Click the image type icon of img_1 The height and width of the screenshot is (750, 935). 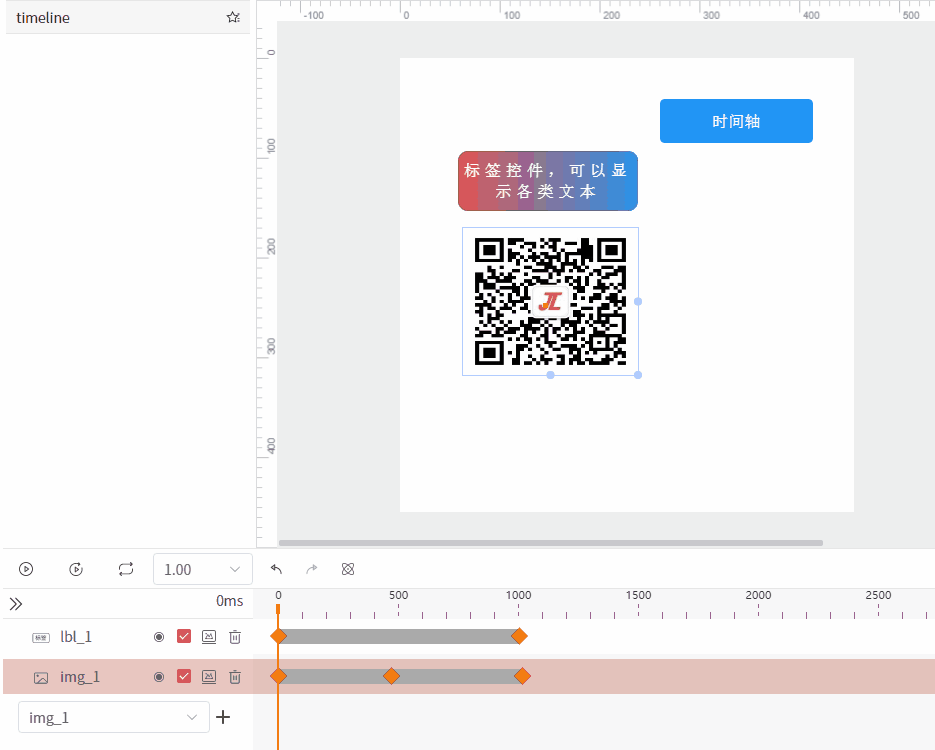(41, 678)
